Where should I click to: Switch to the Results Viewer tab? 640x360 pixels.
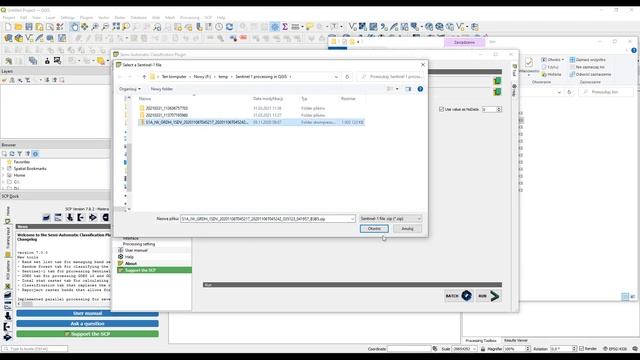[x=516, y=340]
